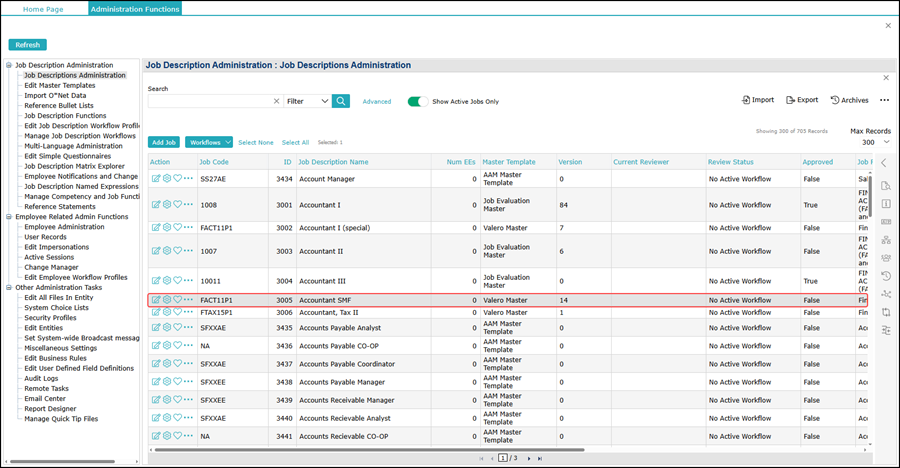Click the history icon in right sidebar
Image resolution: width=900 pixels, height=468 pixels.
pyautogui.click(x=885, y=276)
